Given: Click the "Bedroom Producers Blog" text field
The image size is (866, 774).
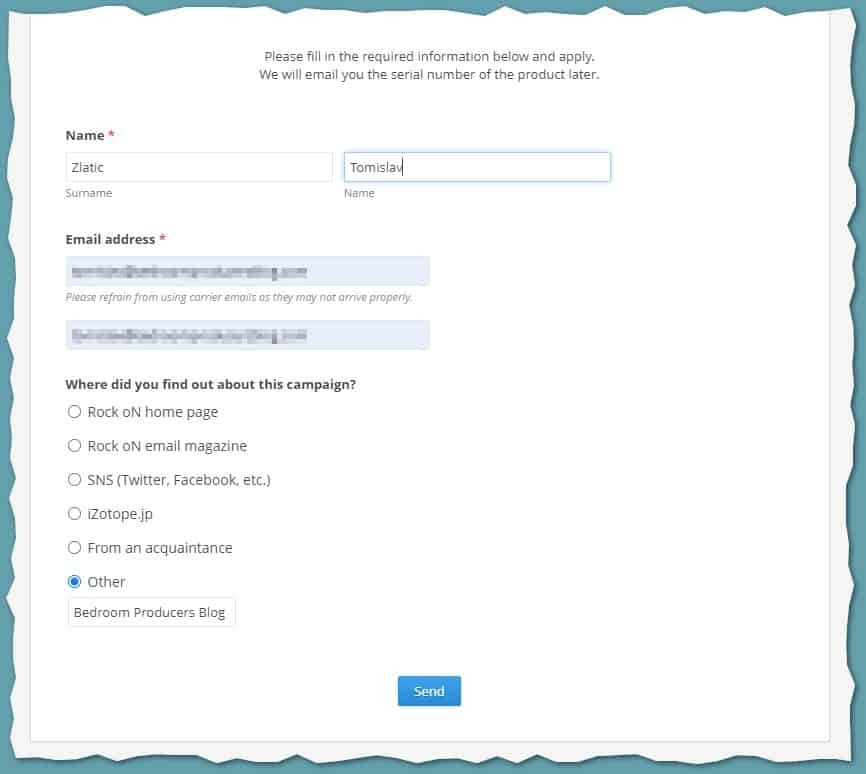Looking at the screenshot, I should click(151, 613).
